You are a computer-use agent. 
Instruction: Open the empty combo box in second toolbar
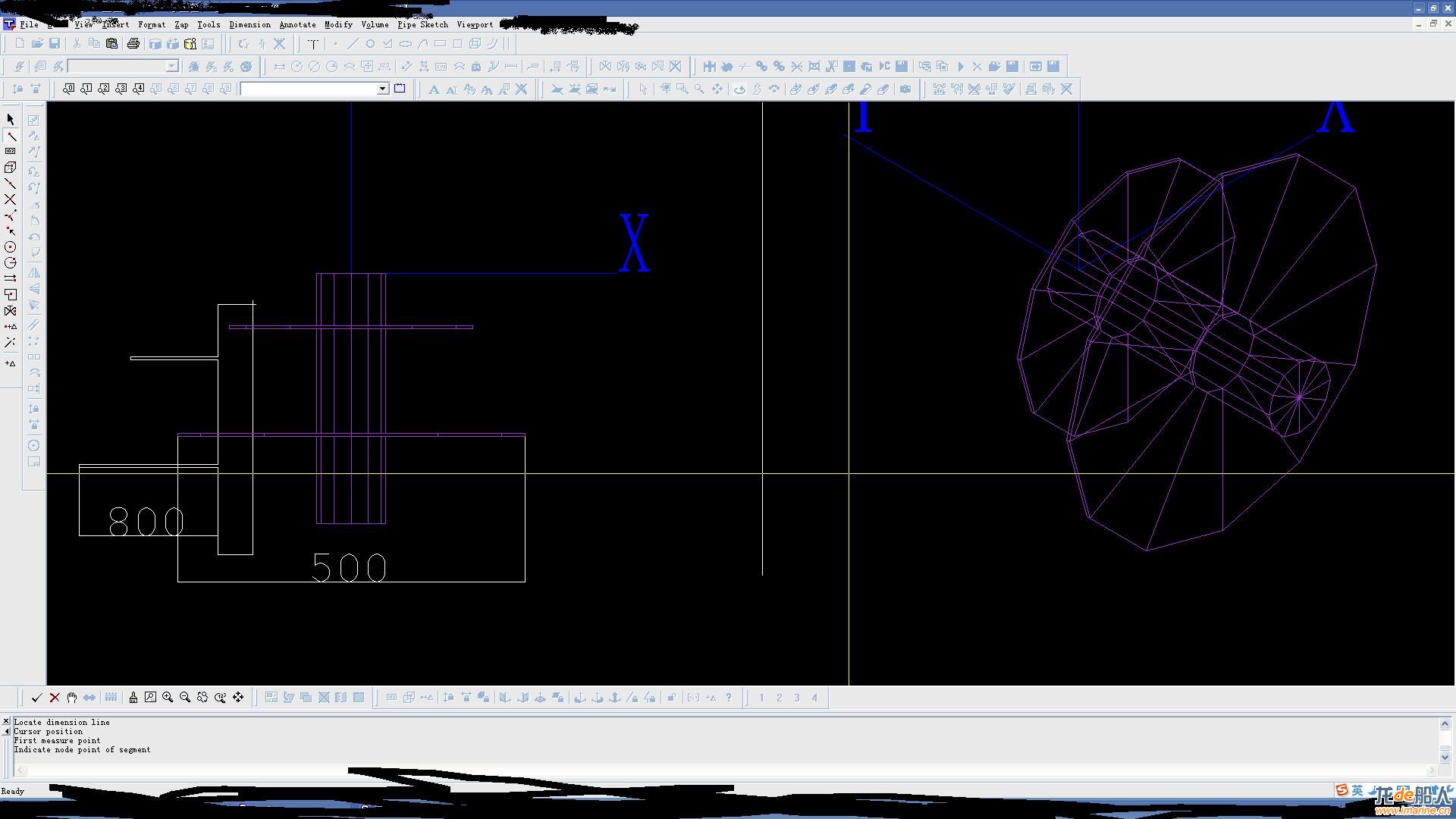(x=123, y=67)
